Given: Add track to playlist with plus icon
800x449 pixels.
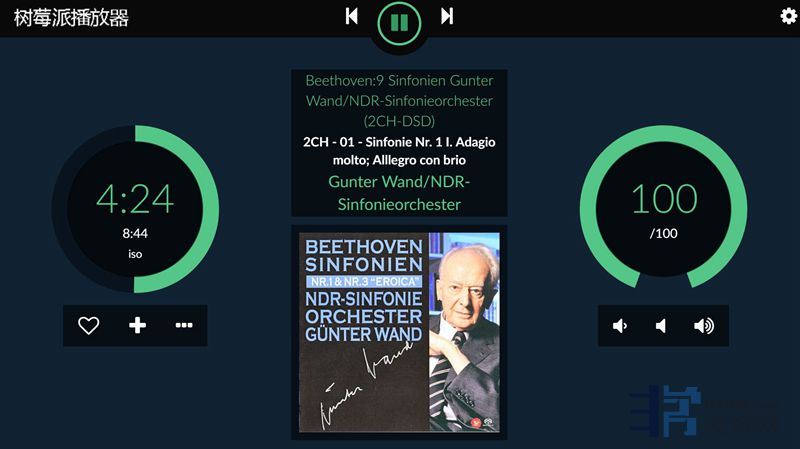Looking at the screenshot, I should [137, 325].
